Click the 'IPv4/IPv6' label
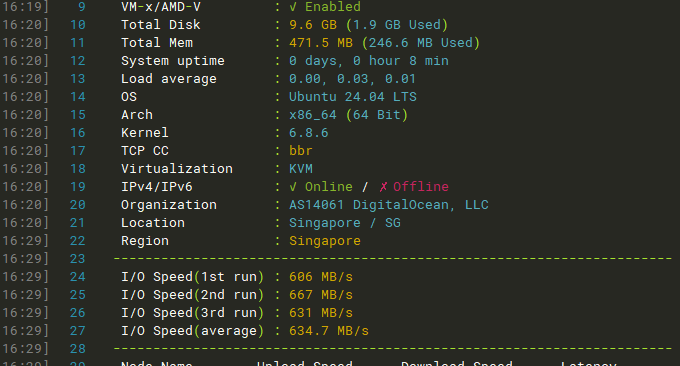This screenshot has height=366, width=680. click(x=157, y=186)
